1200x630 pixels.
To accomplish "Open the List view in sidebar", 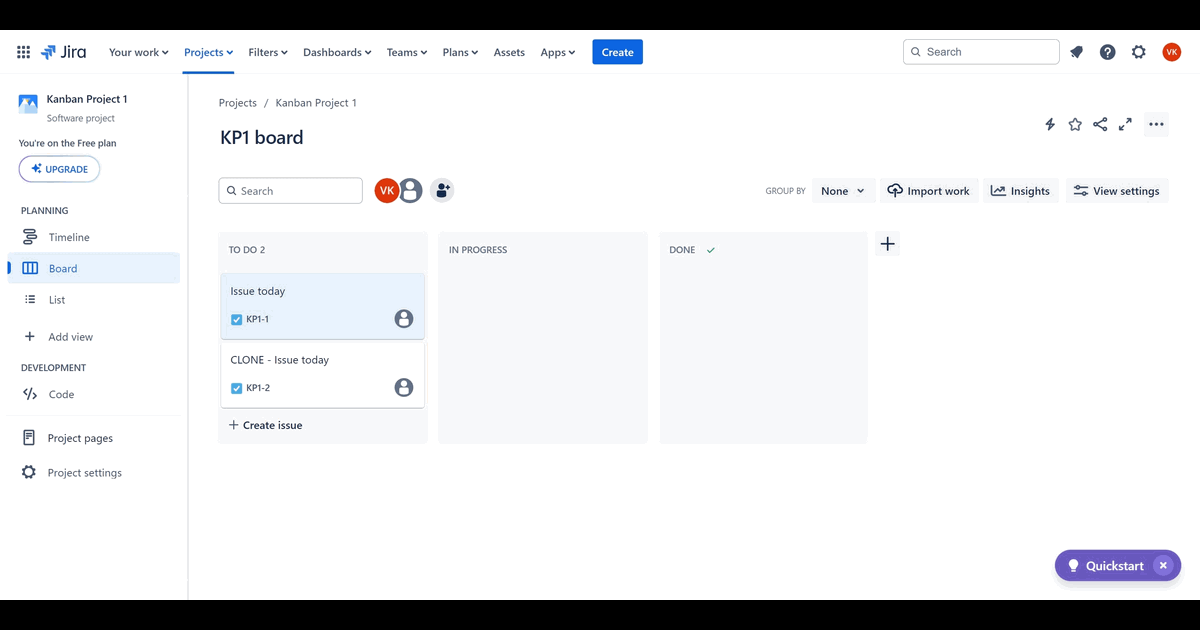I will pyautogui.click(x=94, y=299).
